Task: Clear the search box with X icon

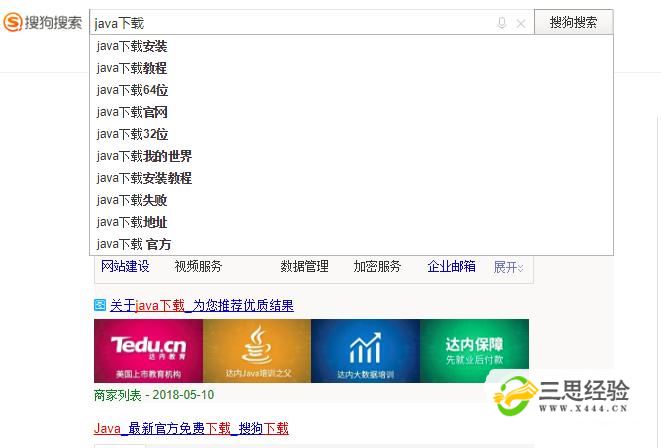Action: tap(521, 23)
